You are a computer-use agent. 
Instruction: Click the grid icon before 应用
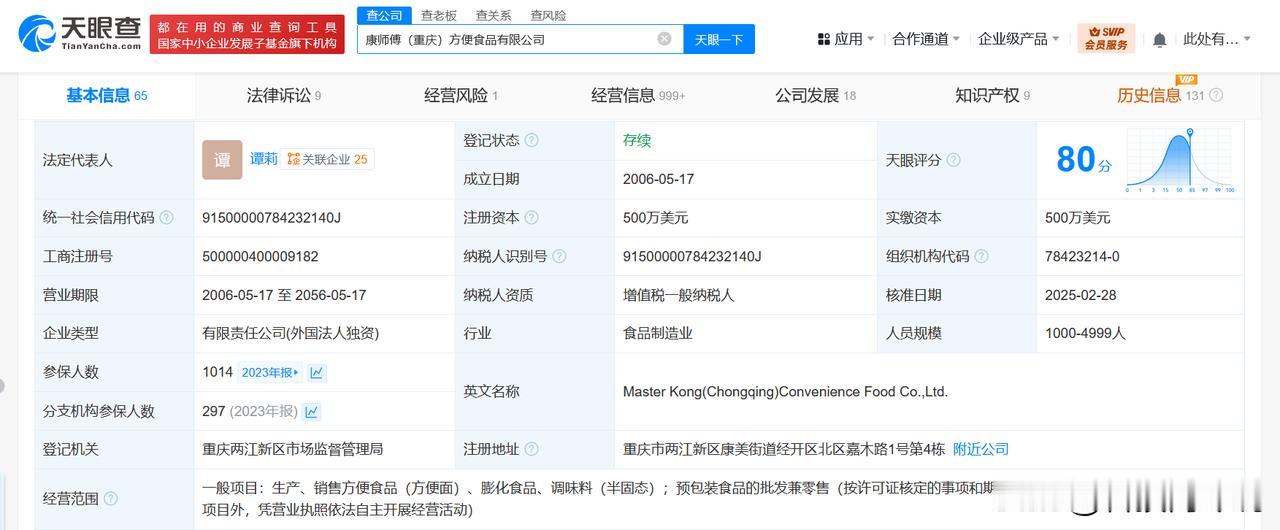(824, 39)
